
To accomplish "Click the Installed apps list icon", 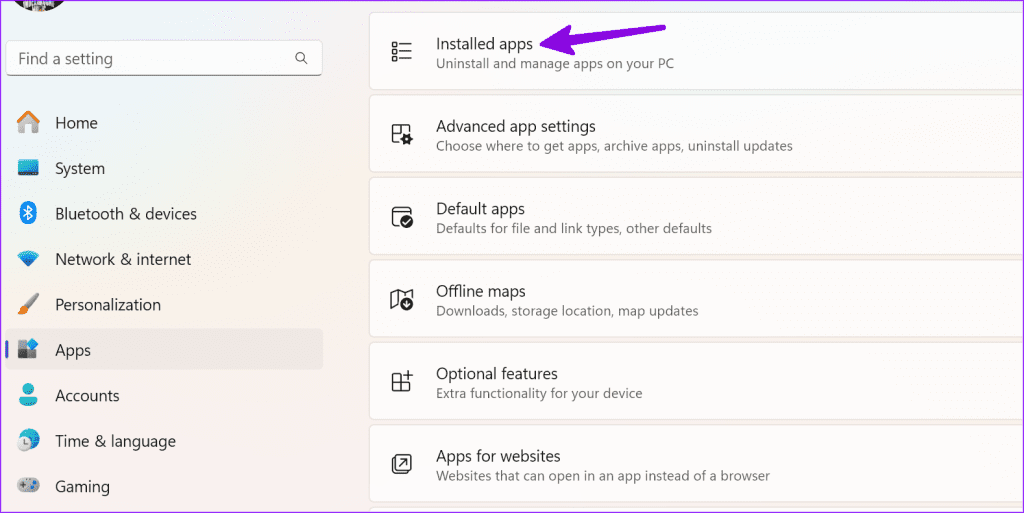I will click(402, 52).
